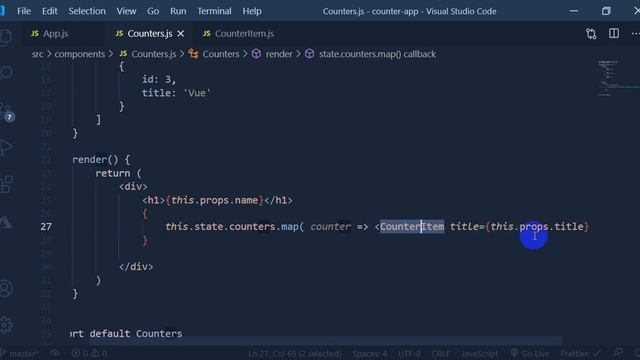Open the Run and Debug view
640x360 pixels.
pos(6,147)
